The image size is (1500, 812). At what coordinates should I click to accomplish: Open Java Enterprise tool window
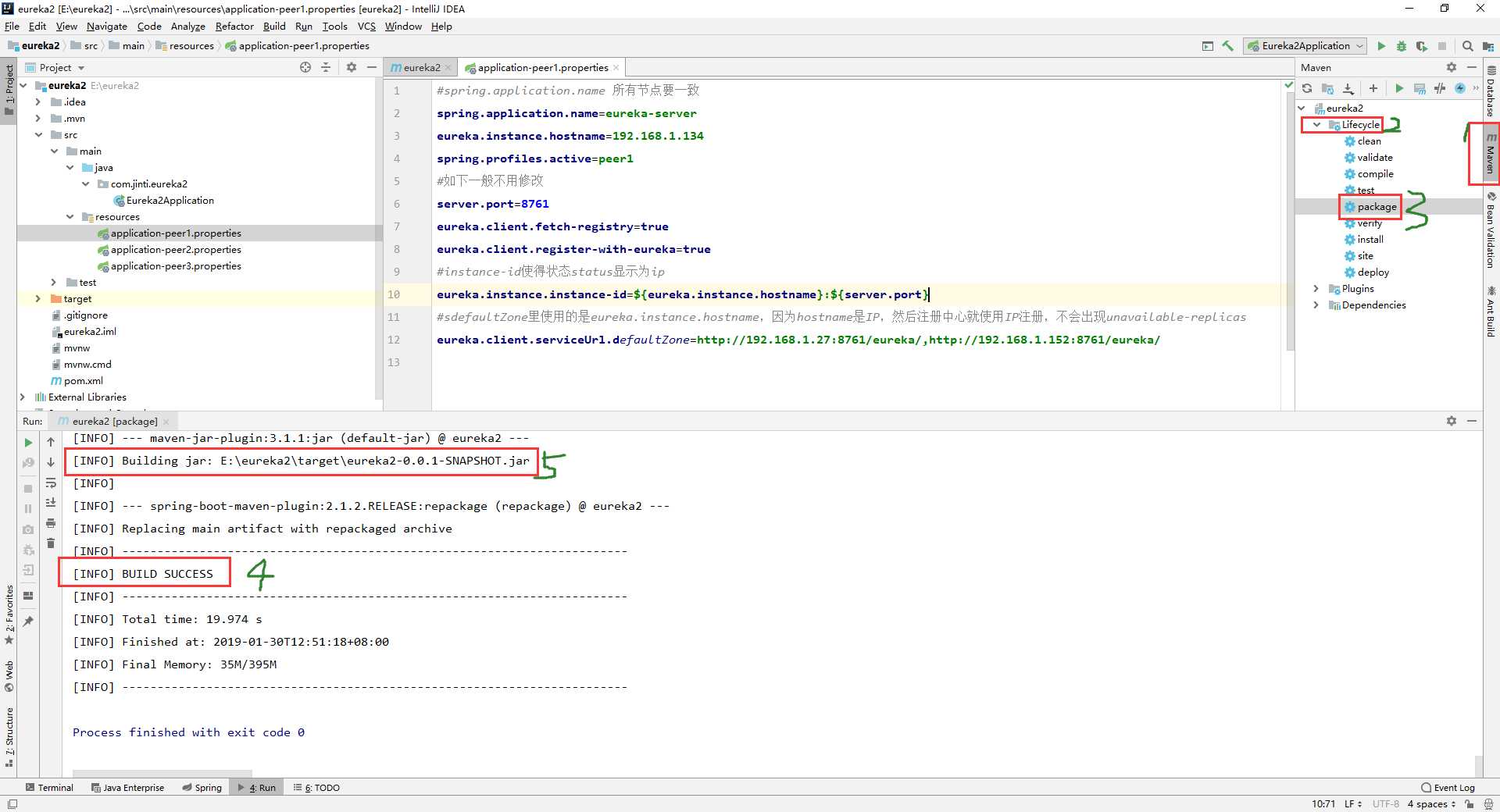coord(127,788)
